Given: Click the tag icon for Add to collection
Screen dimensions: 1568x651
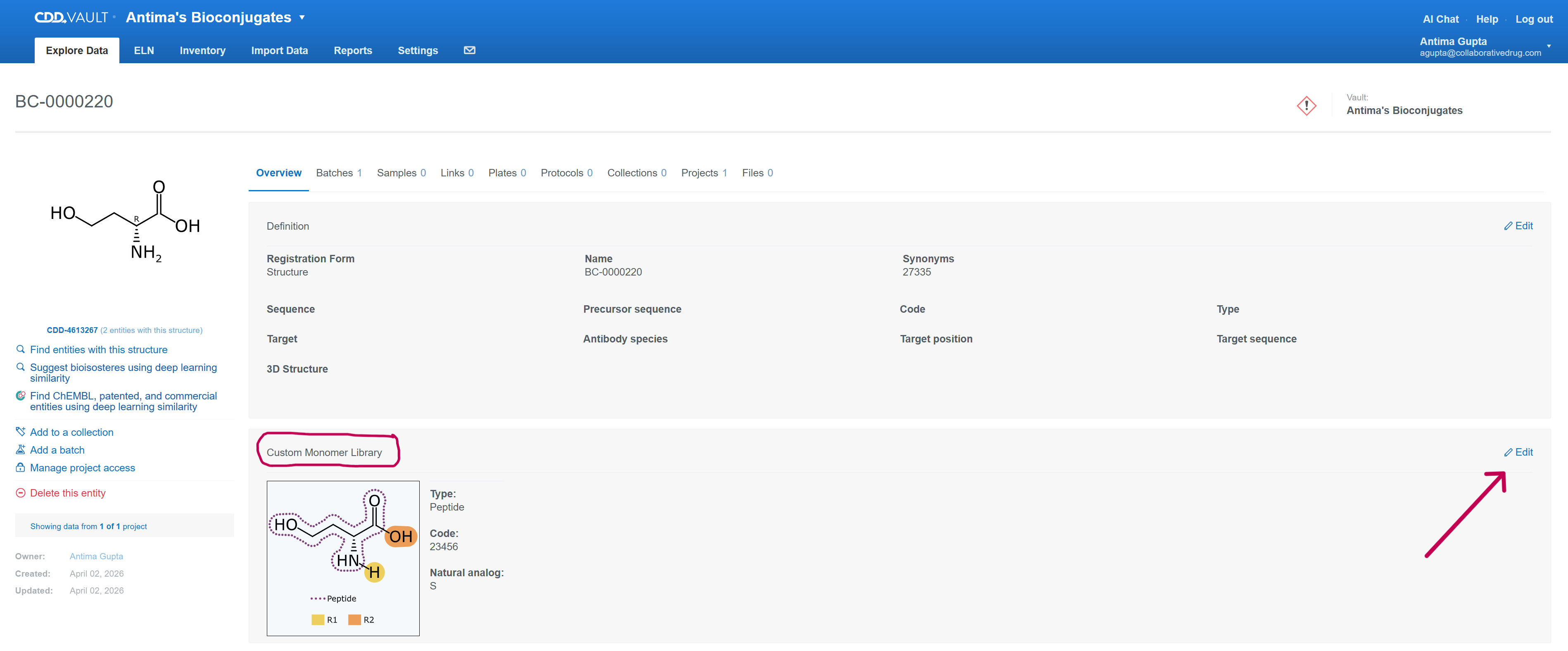Looking at the screenshot, I should tap(20, 432).
